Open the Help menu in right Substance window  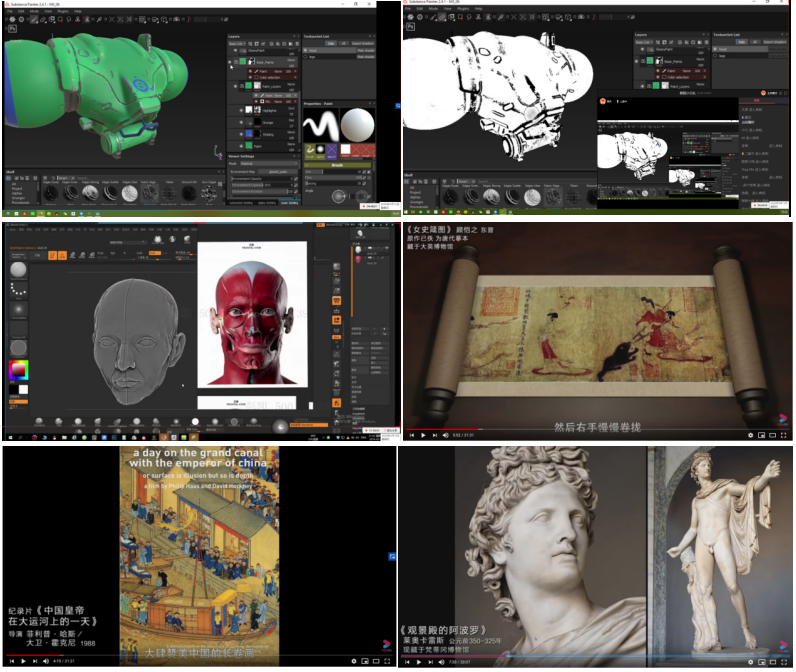pos(478,9)
